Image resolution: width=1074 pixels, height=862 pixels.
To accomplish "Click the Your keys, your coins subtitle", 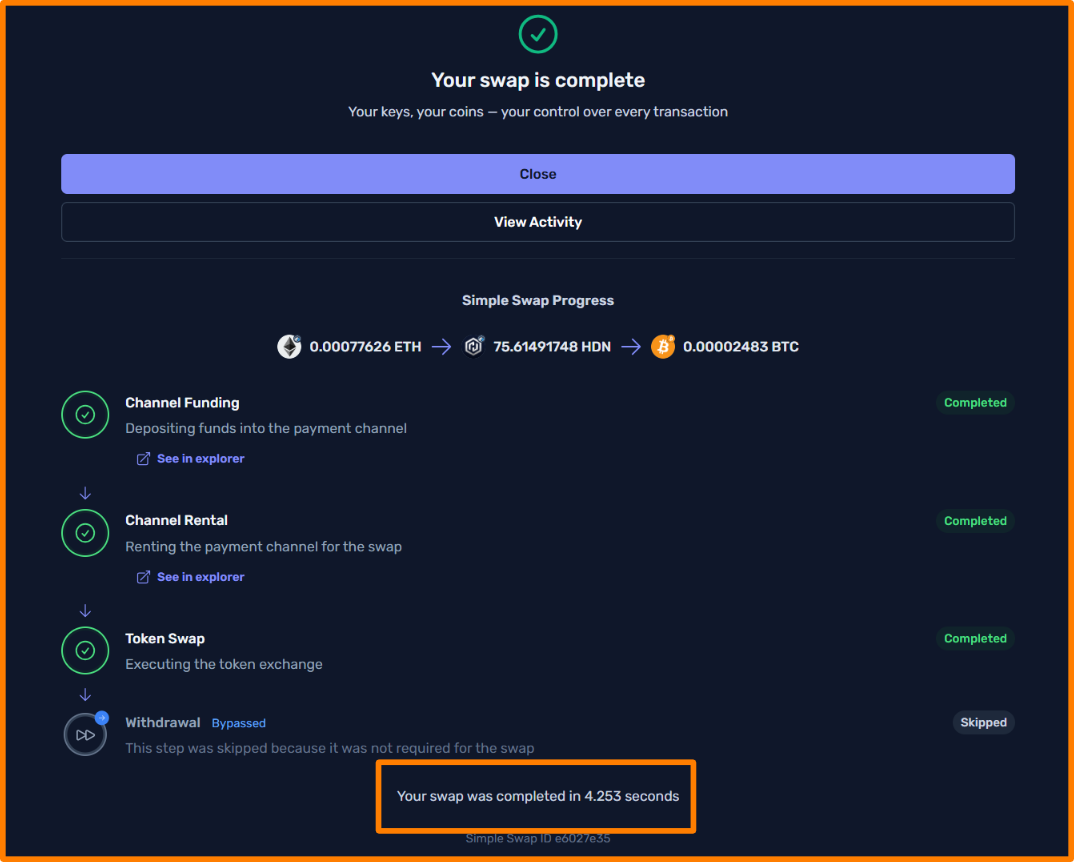I will click(538, 112).
